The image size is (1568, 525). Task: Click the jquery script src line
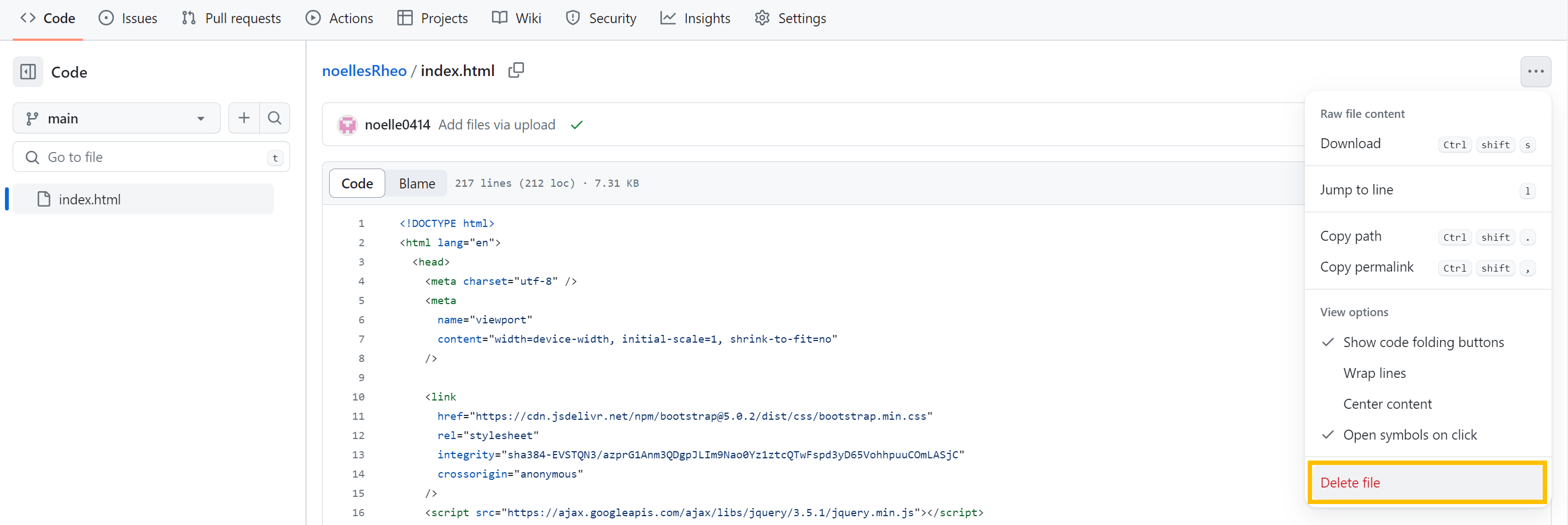[x=704, y=513]
